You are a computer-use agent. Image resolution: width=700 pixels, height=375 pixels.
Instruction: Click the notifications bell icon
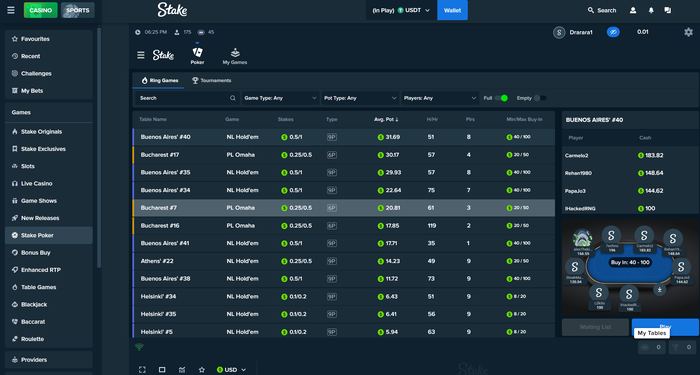(x=651, y=10)
